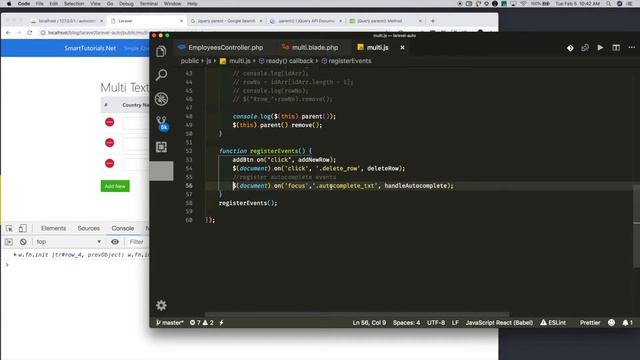This screenshot has width=640, height=360.
Task: Click the multi.js breadcrumb segment
Action: coord(236,61)
